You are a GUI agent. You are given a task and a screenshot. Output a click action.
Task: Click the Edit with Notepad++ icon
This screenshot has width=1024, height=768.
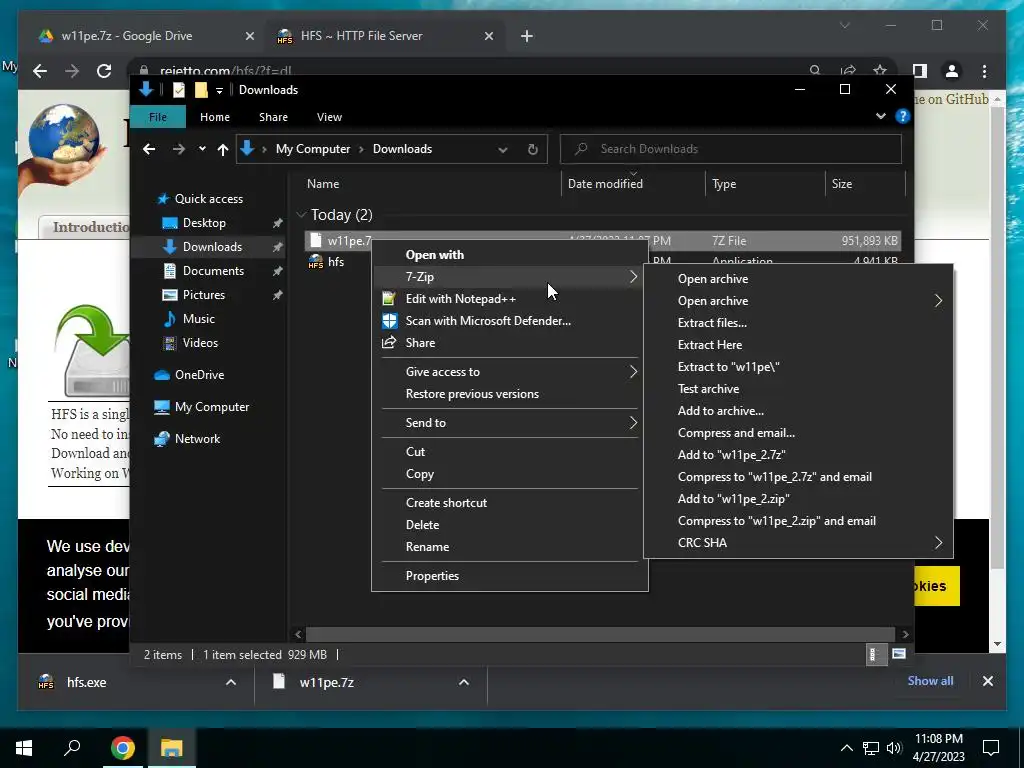click(x=389, y=298)
